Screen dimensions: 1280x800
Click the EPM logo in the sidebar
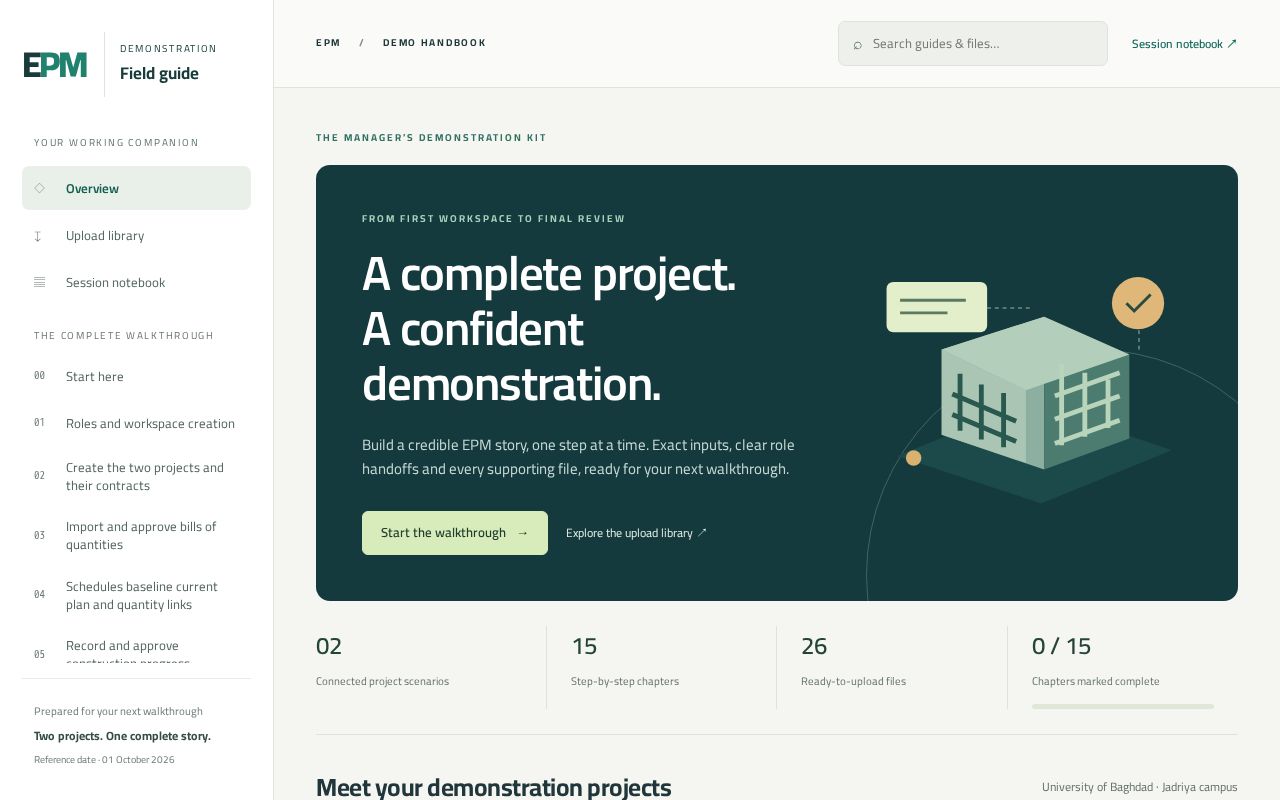[x=55, y=65]
